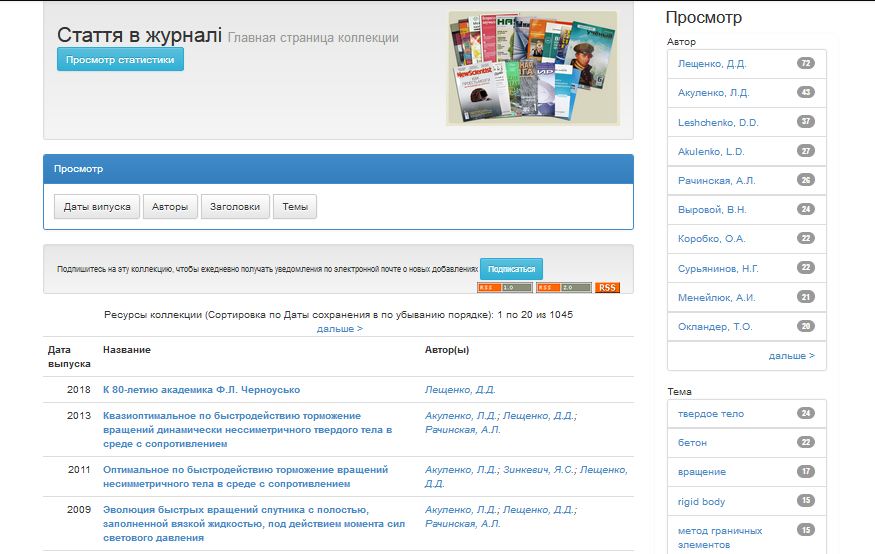Click the дальше link above the results table
Viewport: 875px width, 554px height.
[340, 329]
